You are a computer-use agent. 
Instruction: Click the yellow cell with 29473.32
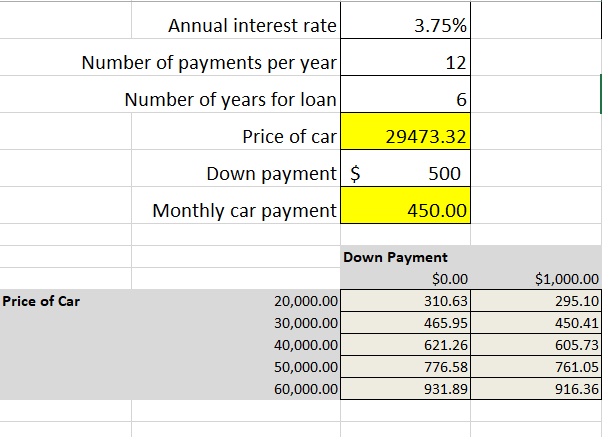[x=406, y=136]
